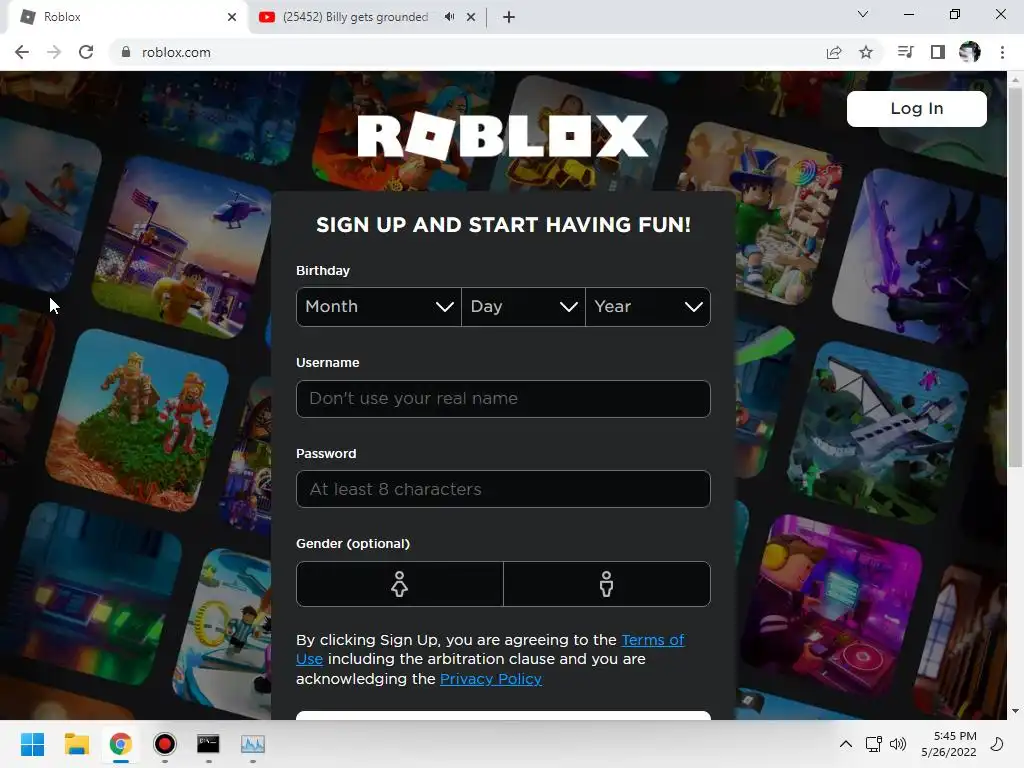Click the share page icon in address bar
This screenshot has height=768, width=1024.
pyautogui.click(x=834, y=52)
